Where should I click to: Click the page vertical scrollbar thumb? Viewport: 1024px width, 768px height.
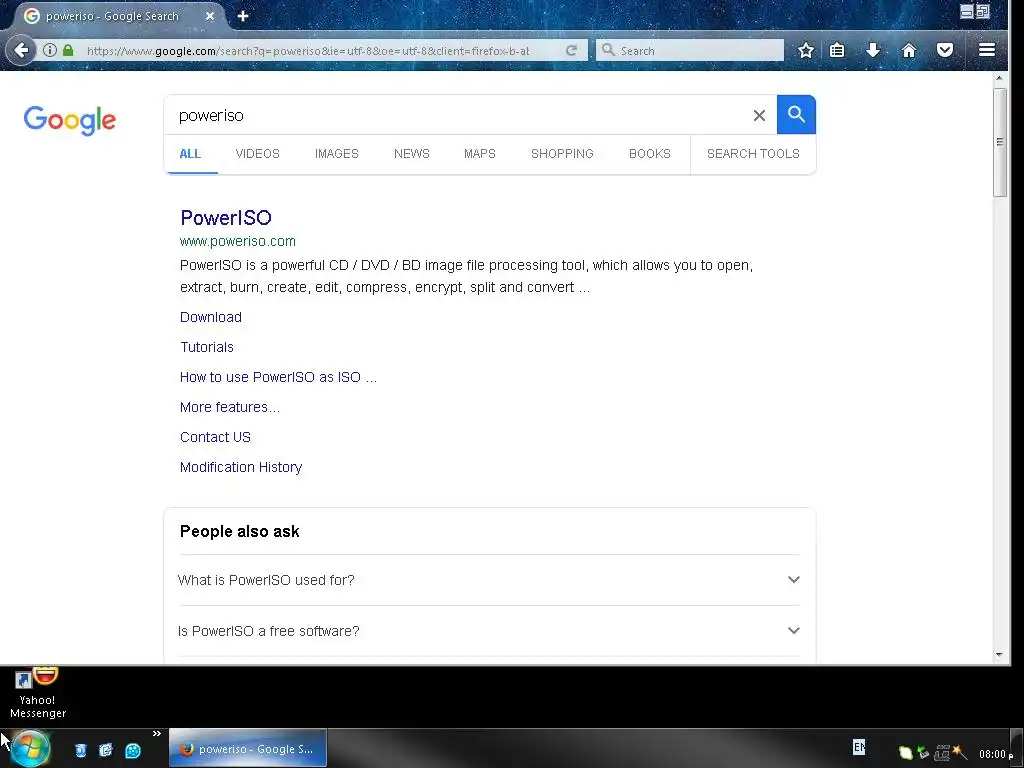click(x=999, y=142)
